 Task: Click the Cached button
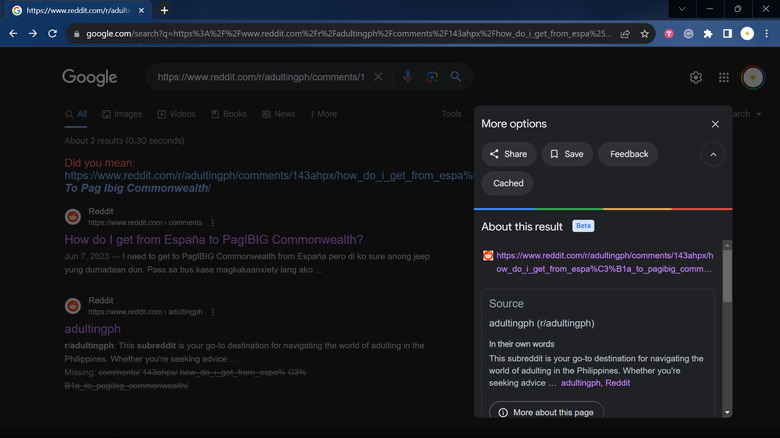click(508, 183)
